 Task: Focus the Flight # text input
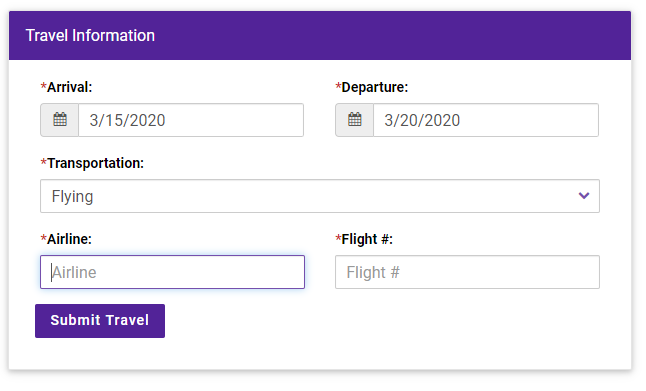point(467,272)
